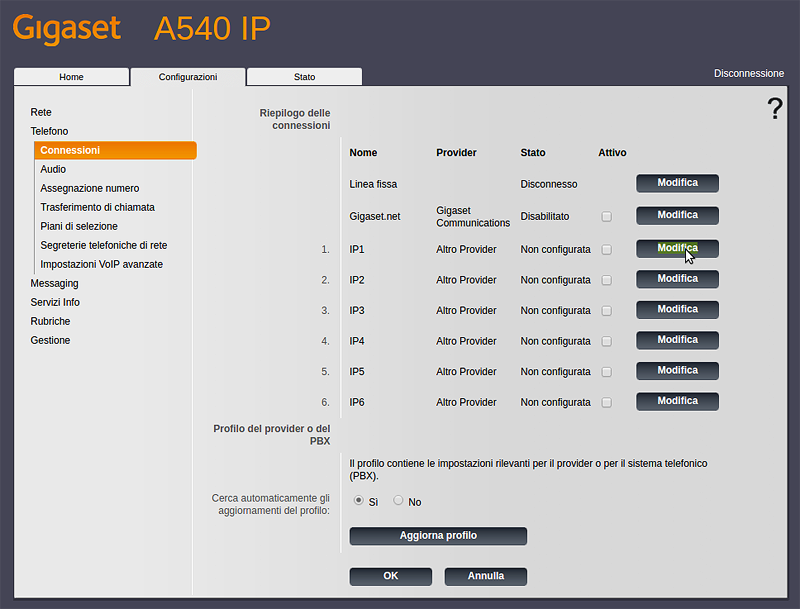Open Segreterie telefoniche di rete
Viewport: 800px width, 609px height.
click(x=104, y=245)
